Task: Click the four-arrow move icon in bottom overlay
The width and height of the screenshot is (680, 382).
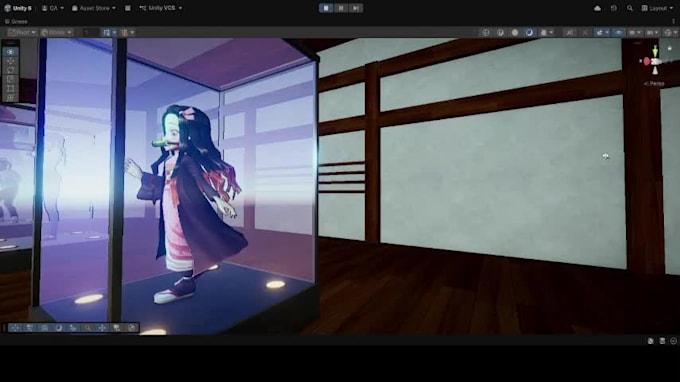Action: [102, 328]
